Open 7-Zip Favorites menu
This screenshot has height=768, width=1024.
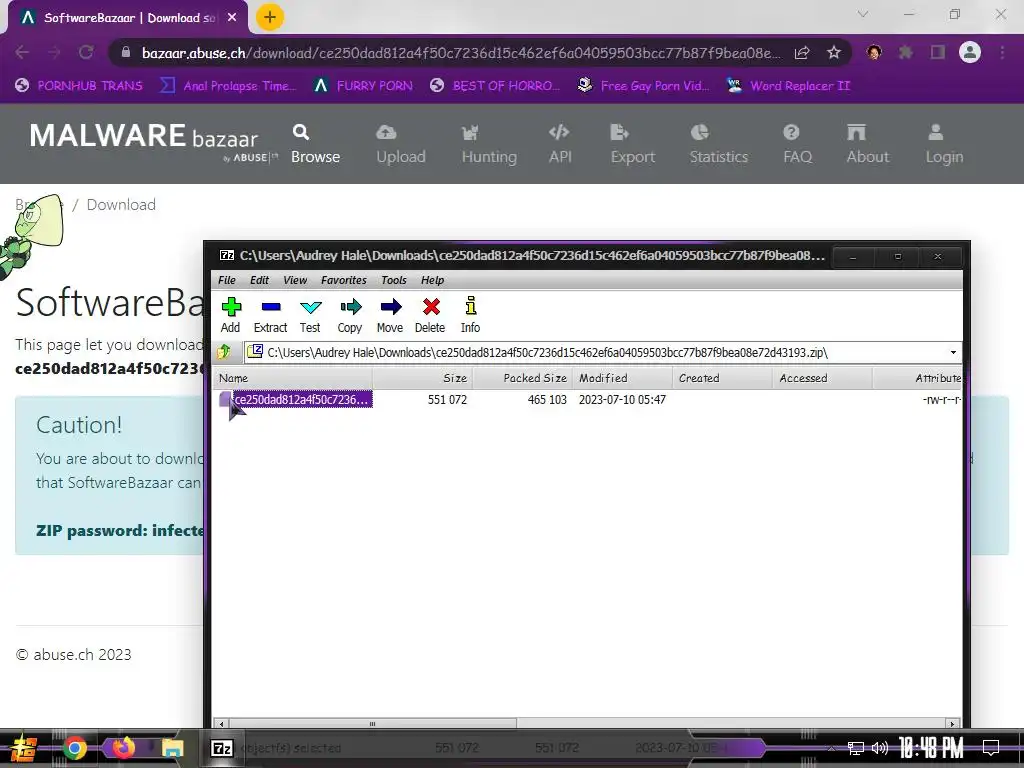(344, 280)
